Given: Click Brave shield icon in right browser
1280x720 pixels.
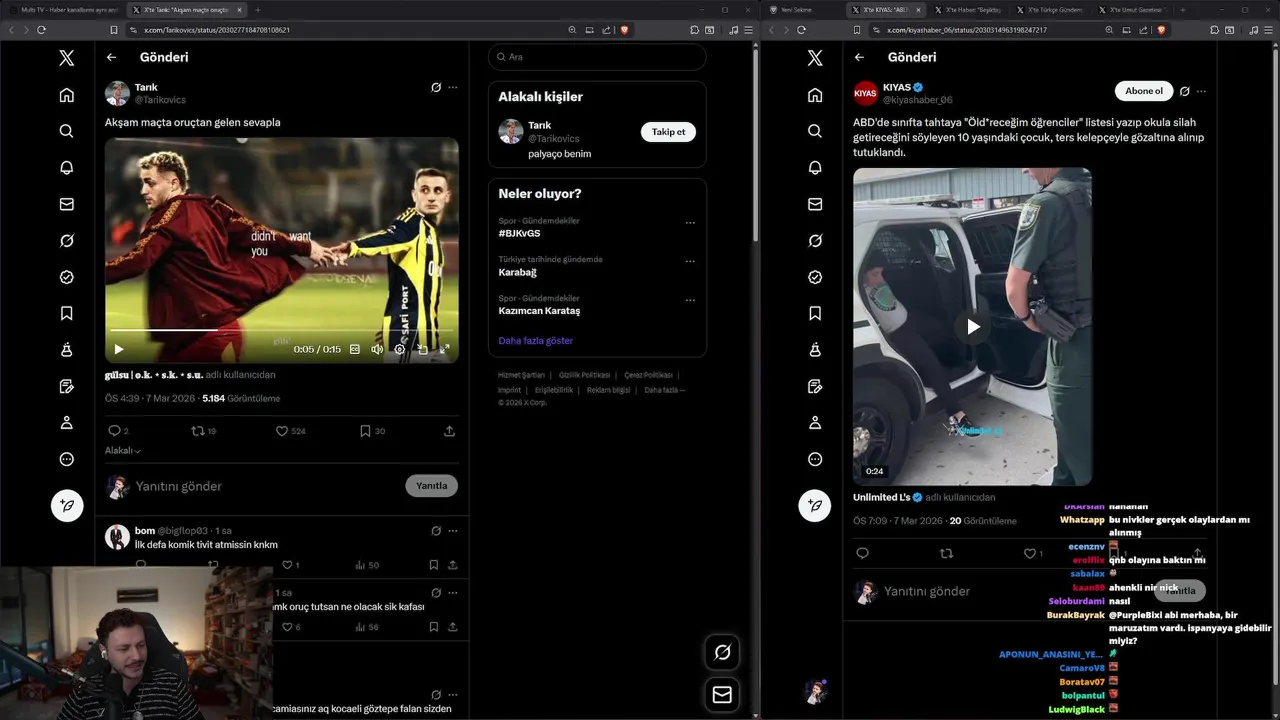Looking at the screenshot, I should [x=1161, y=30].
